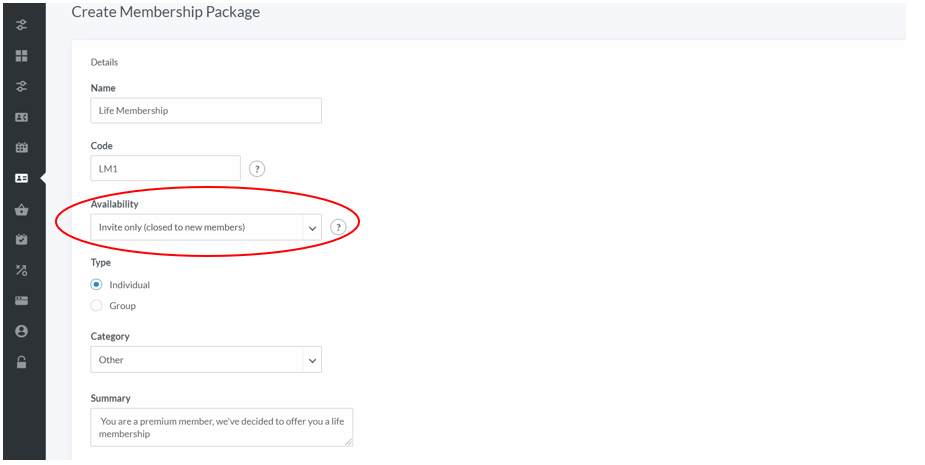
Task: Open the unlocked padlock sidebar icon
Action: pos(21,362)
